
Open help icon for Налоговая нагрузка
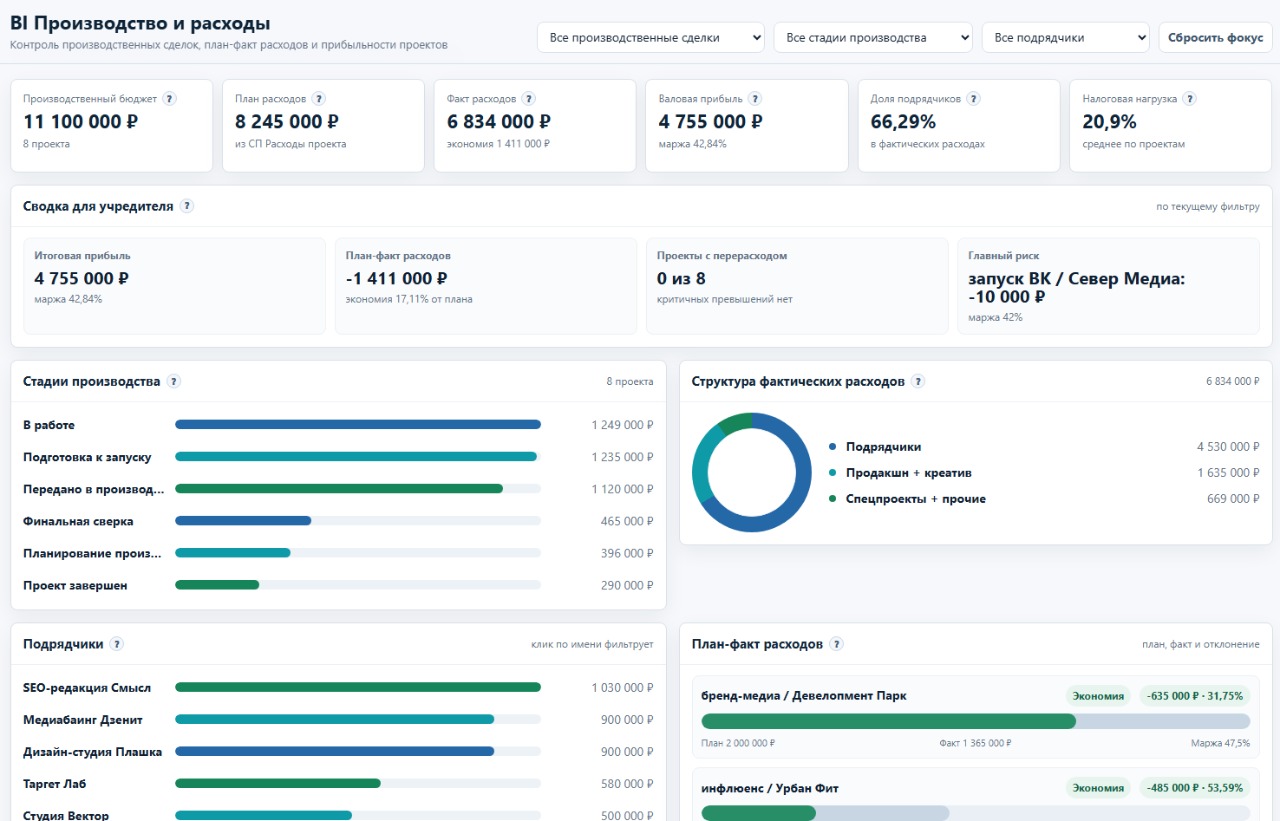[x=1189, y=99]
